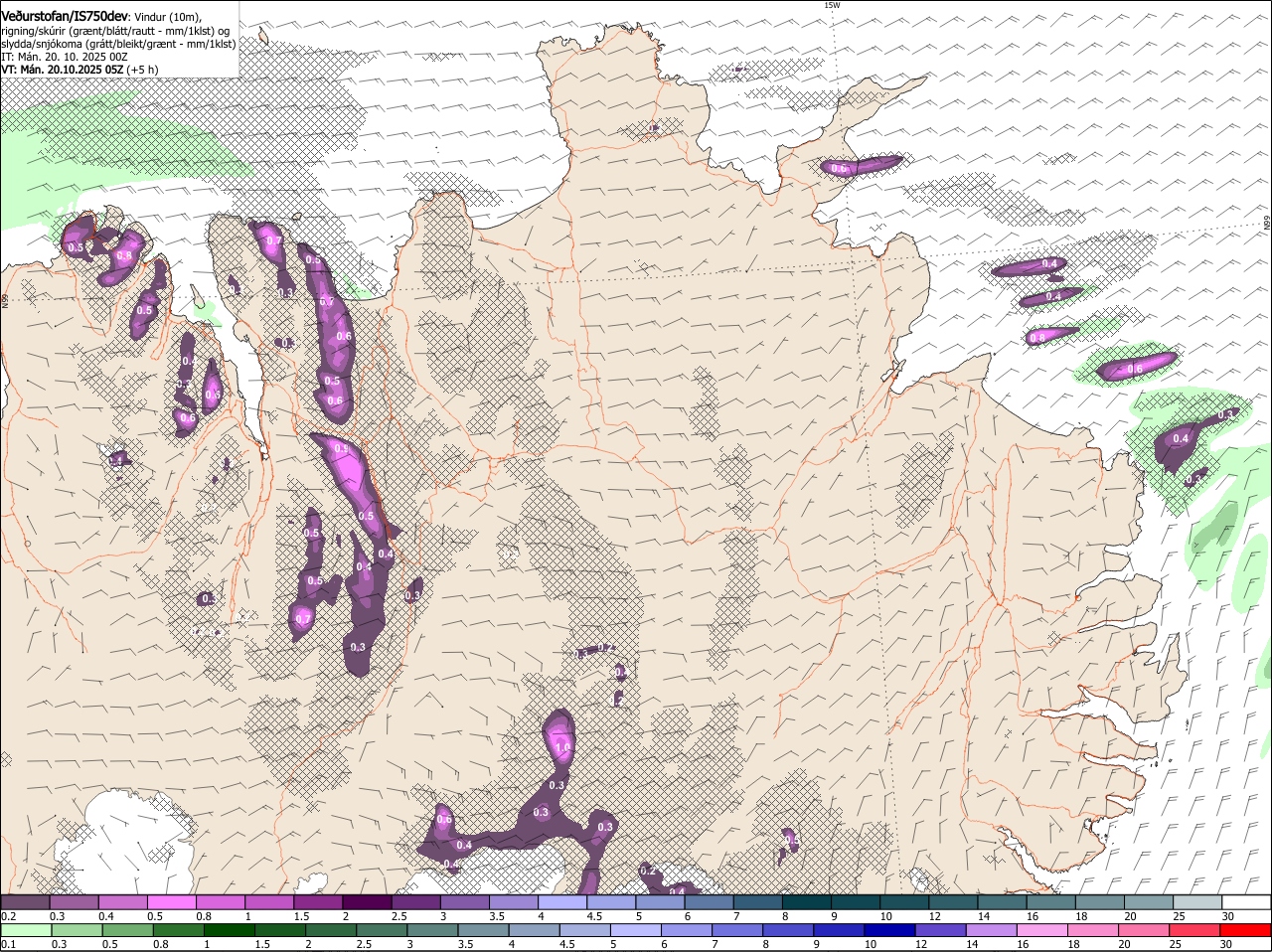The height and width of the screenshot is (952, 1272).
Task: Pick upper legend swatch between 1.5 and 2
Action: pyautogui.click(x=318, y=901)
